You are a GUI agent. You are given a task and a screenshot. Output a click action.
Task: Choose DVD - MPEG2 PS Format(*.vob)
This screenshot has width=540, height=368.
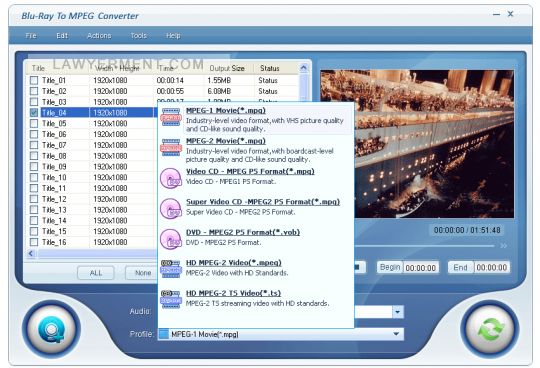[x=243, y=232]
